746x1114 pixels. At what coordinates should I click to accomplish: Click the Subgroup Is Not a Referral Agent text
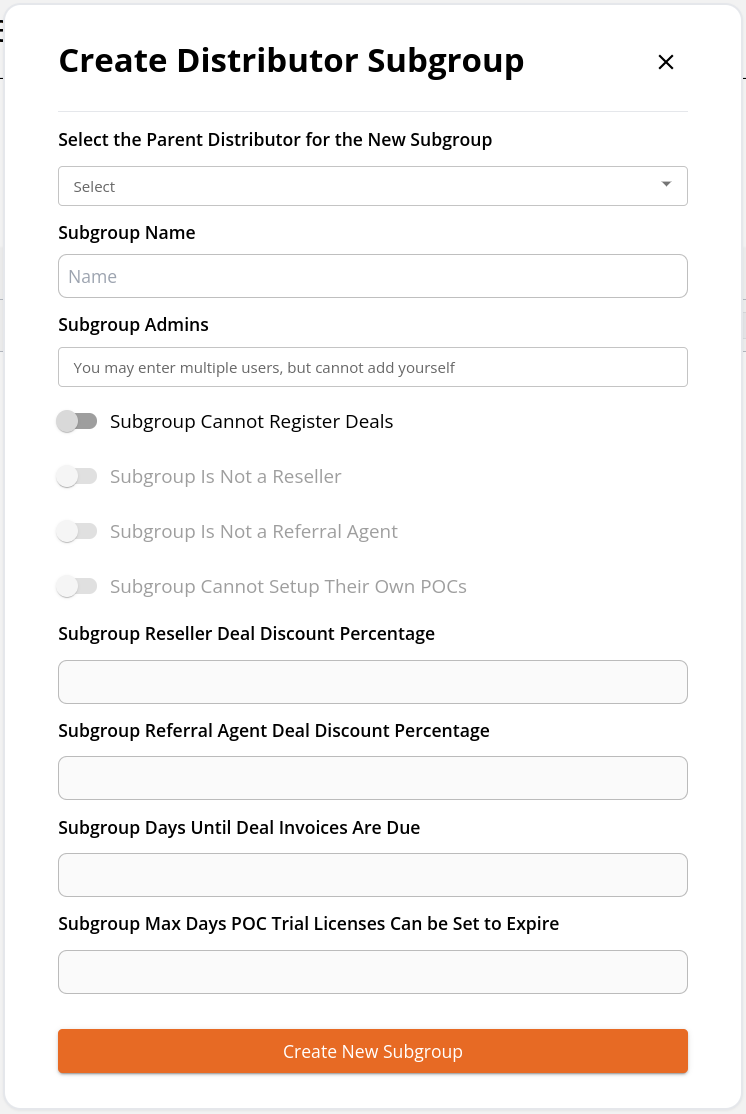[254, 531]
